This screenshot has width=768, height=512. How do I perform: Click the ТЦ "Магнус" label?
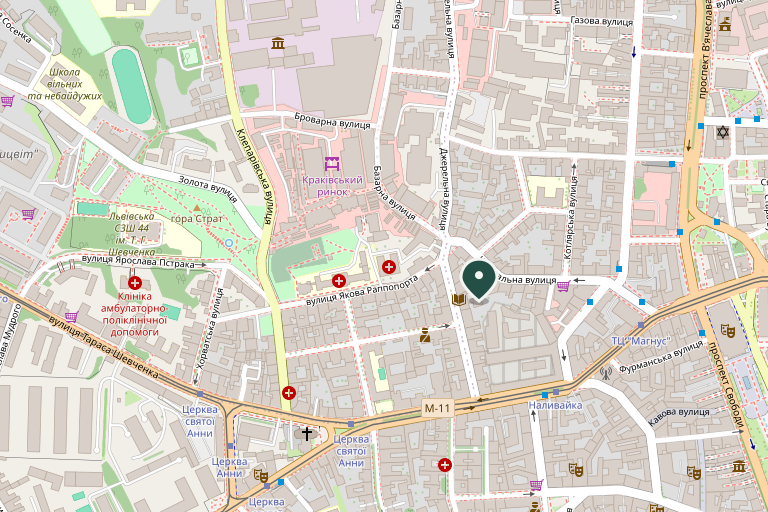click(641, 341)
